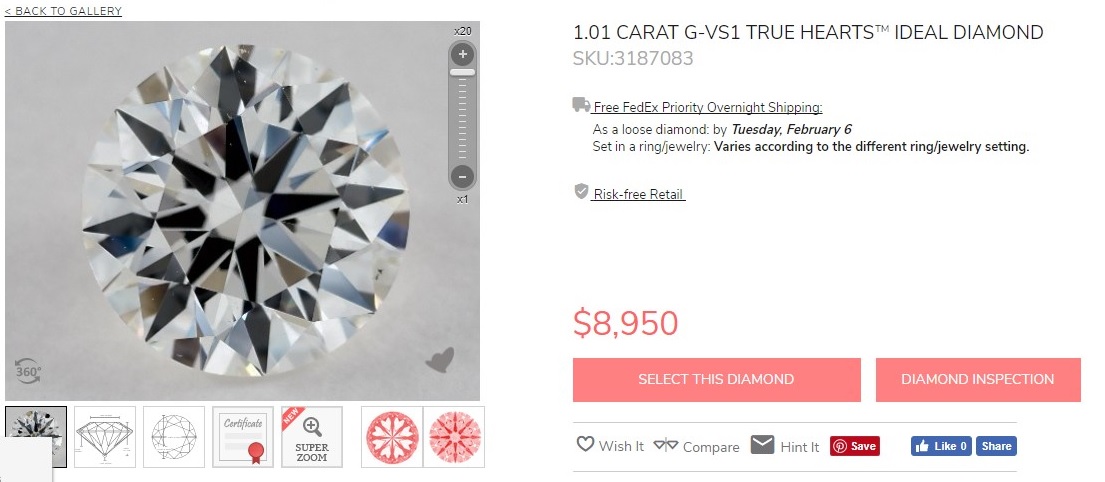View the arrows pattern thumbnail
Image resolution: width=1105 pixels, height=482 pixels.
tap(455, 436)
